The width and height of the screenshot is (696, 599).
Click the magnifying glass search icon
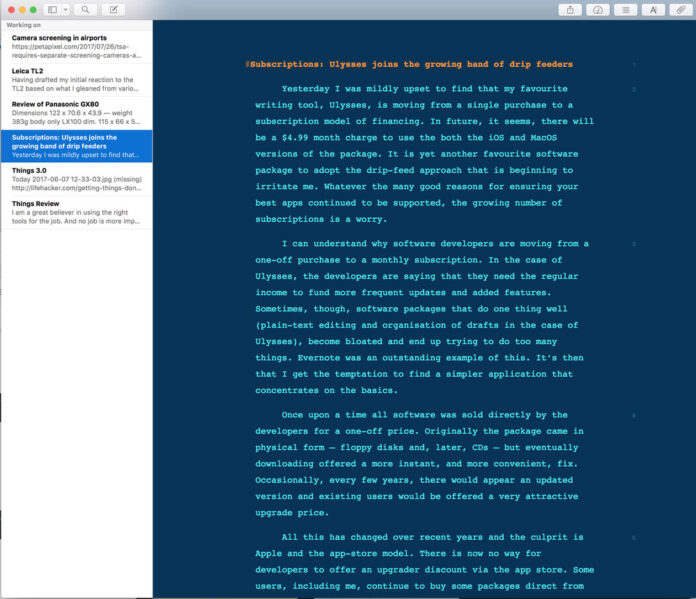[86, 9]
